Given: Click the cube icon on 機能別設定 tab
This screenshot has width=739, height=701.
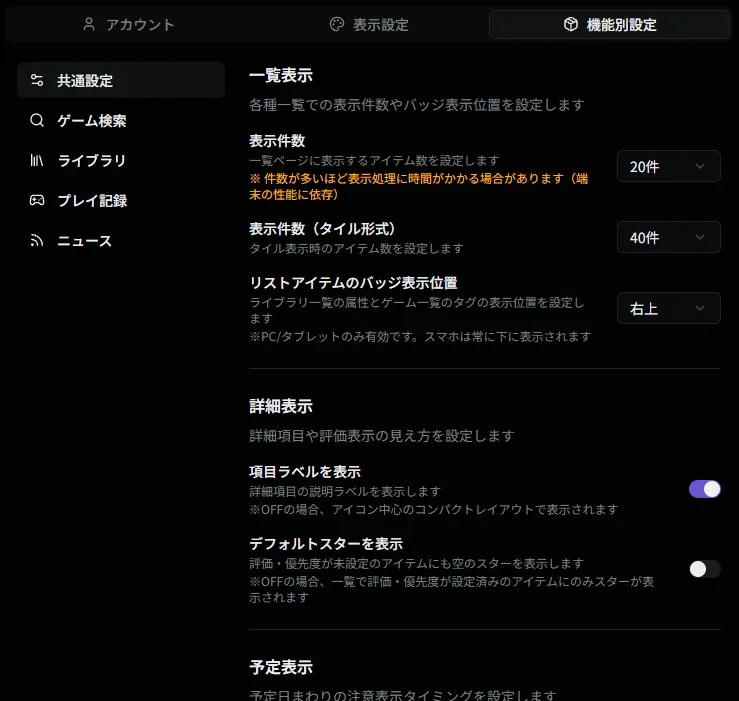Looking at the screenshot, I should 571,24.
